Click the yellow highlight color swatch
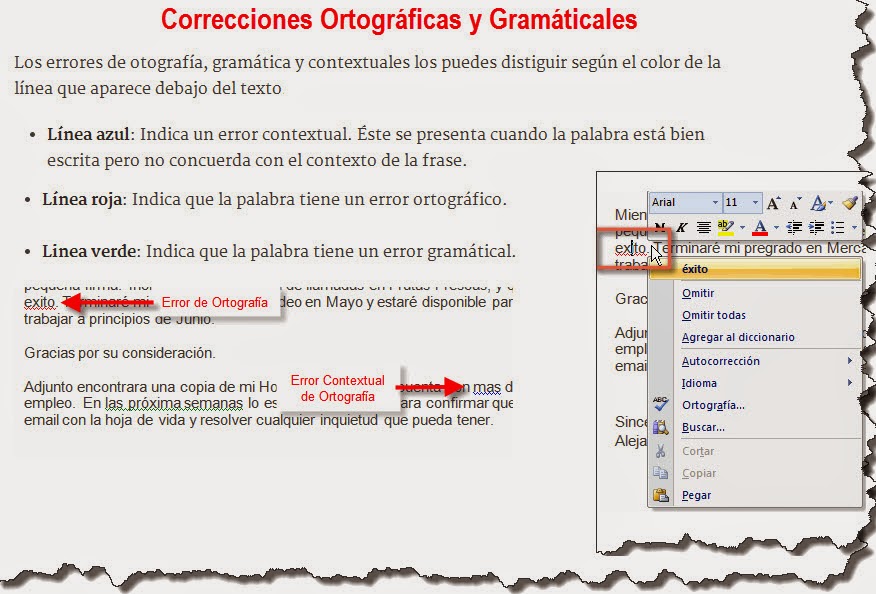The image size is (876, 594). (x=724, y=231)
